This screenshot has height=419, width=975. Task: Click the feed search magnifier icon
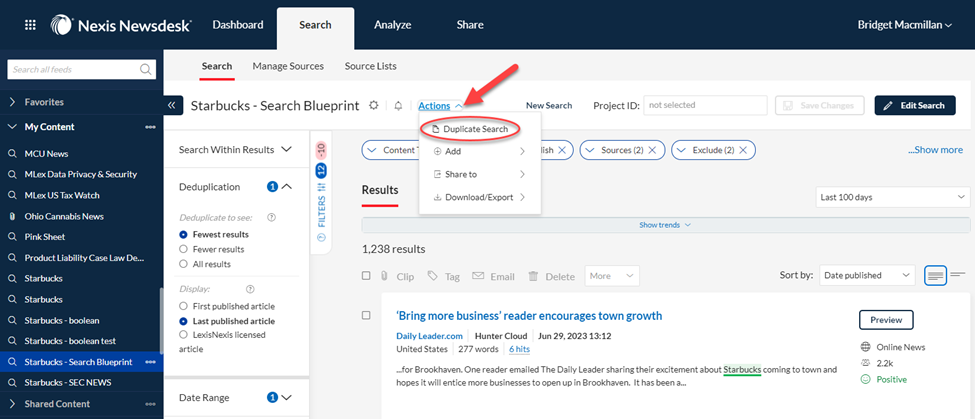click(x=146, y=69)
